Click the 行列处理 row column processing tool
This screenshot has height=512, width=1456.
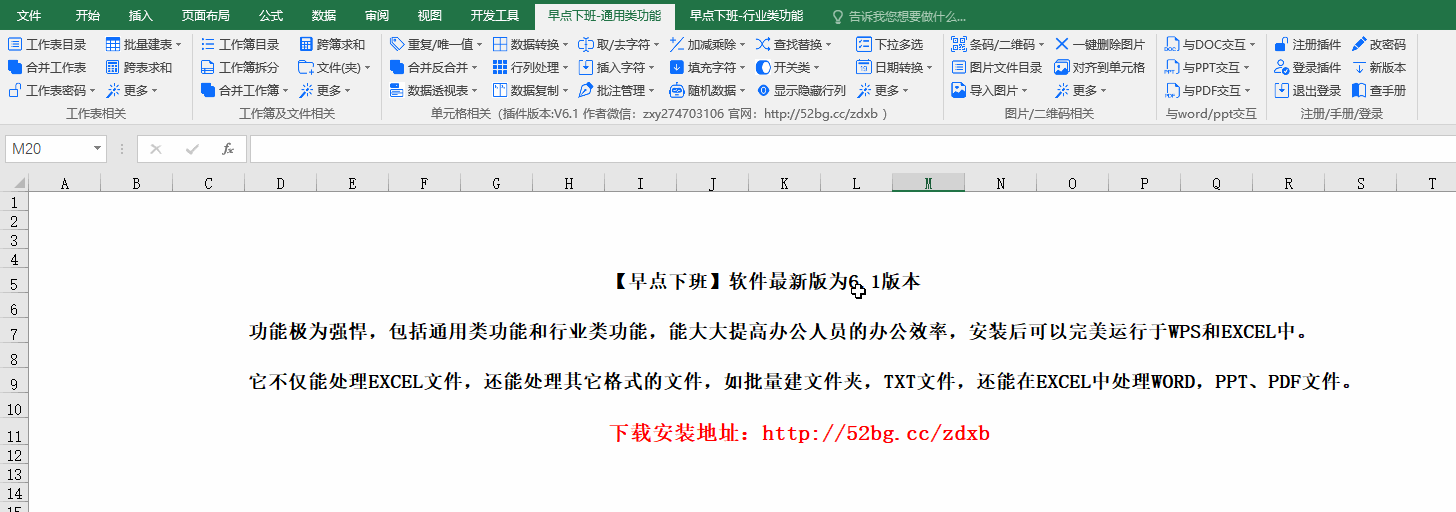coord(531,67)
